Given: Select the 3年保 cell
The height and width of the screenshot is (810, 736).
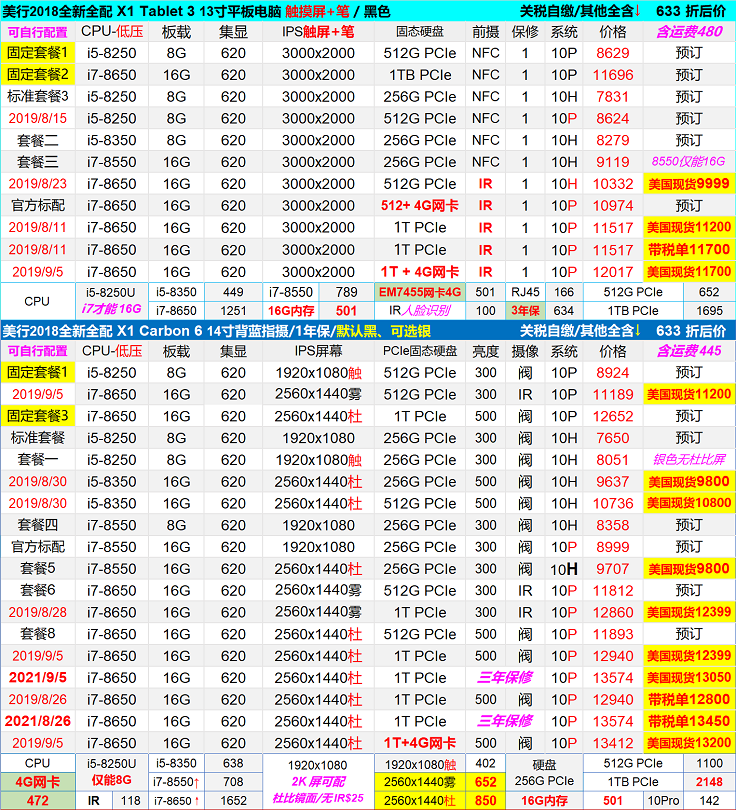Looking at the screenshot, I should [x=525, y=311].
